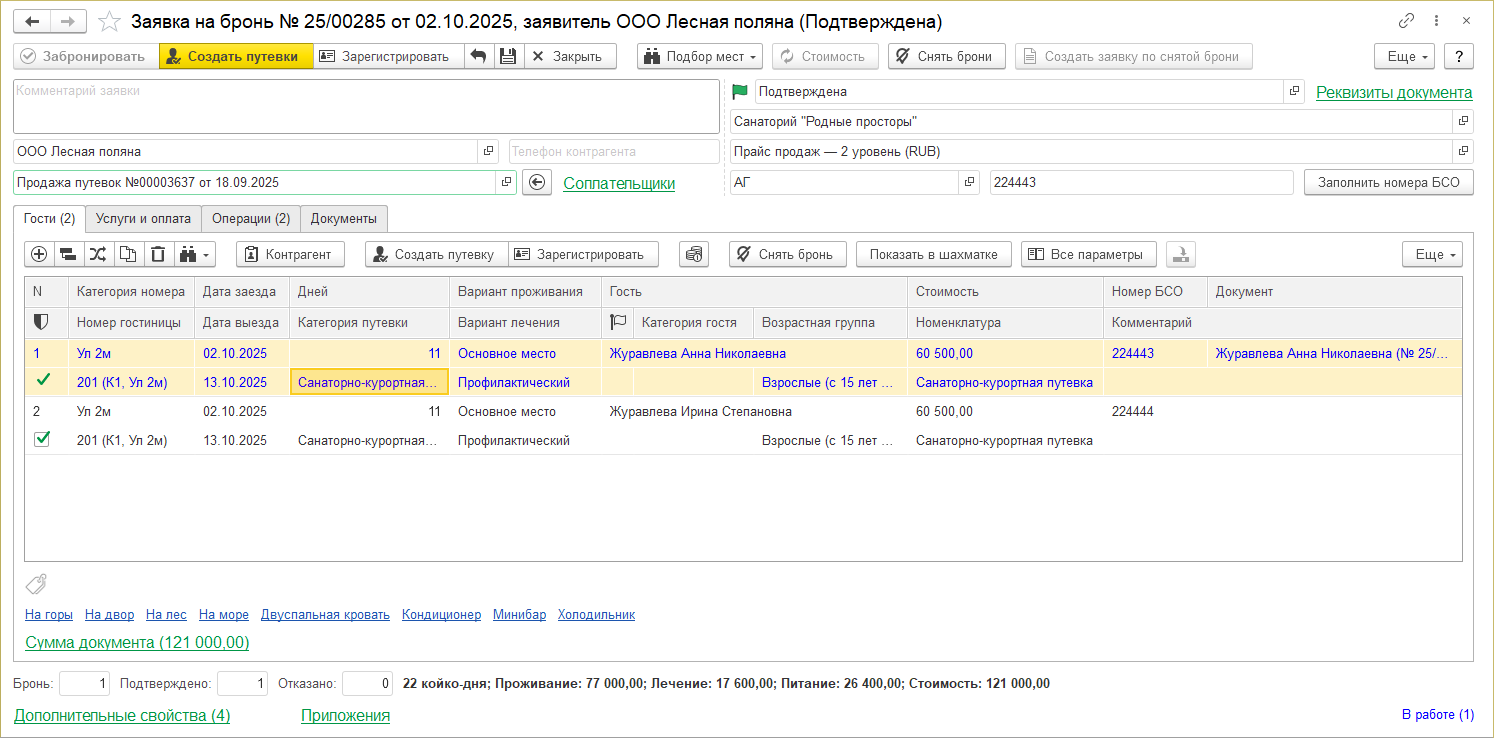The width and height of the screenshot is (1494, 738).
Task: Click the delete row trash icon
Action: click(158, 254)
